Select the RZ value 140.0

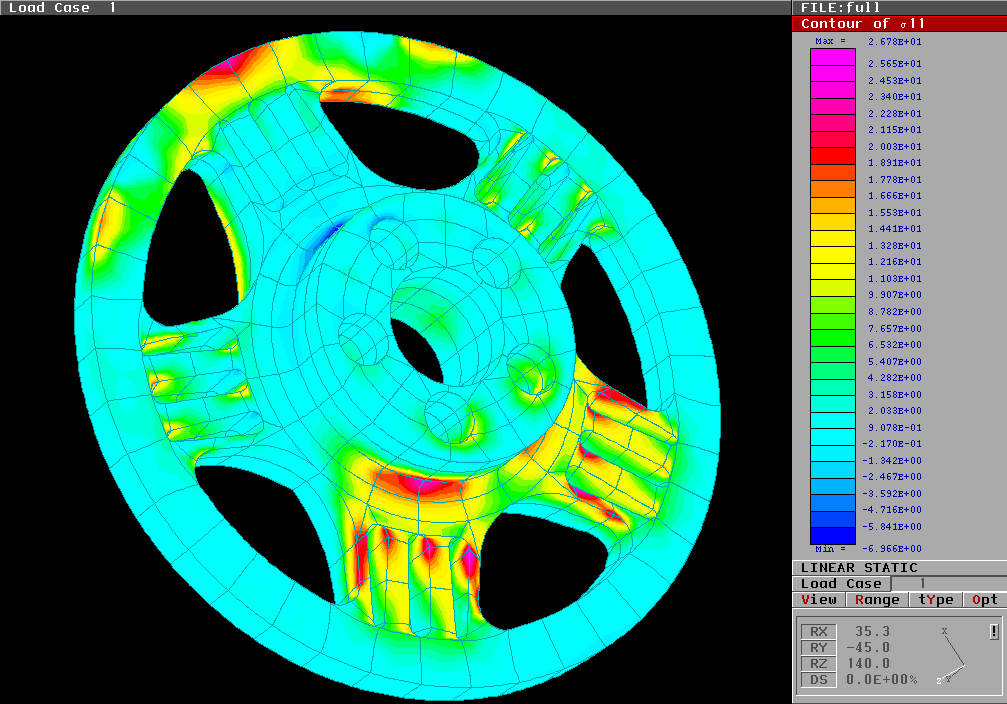pyautogui.click(x=868, y=664)
